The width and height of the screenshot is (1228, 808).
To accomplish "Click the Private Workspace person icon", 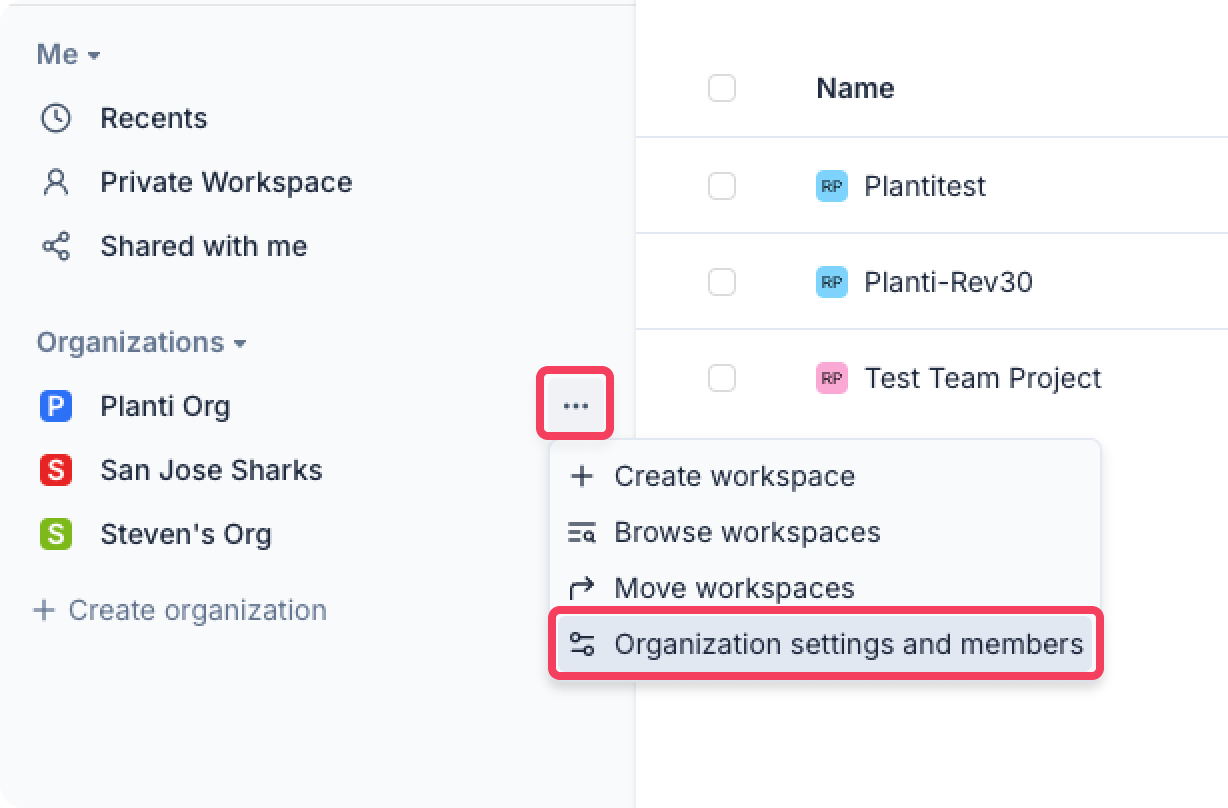I will pyautogui.click(x=56, y=182).
